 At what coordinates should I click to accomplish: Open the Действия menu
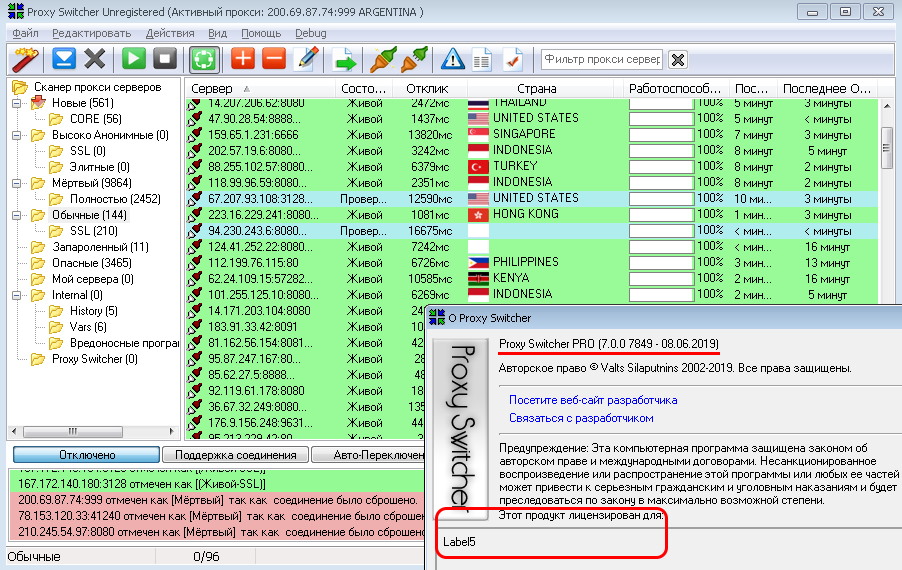pos(170,33)
